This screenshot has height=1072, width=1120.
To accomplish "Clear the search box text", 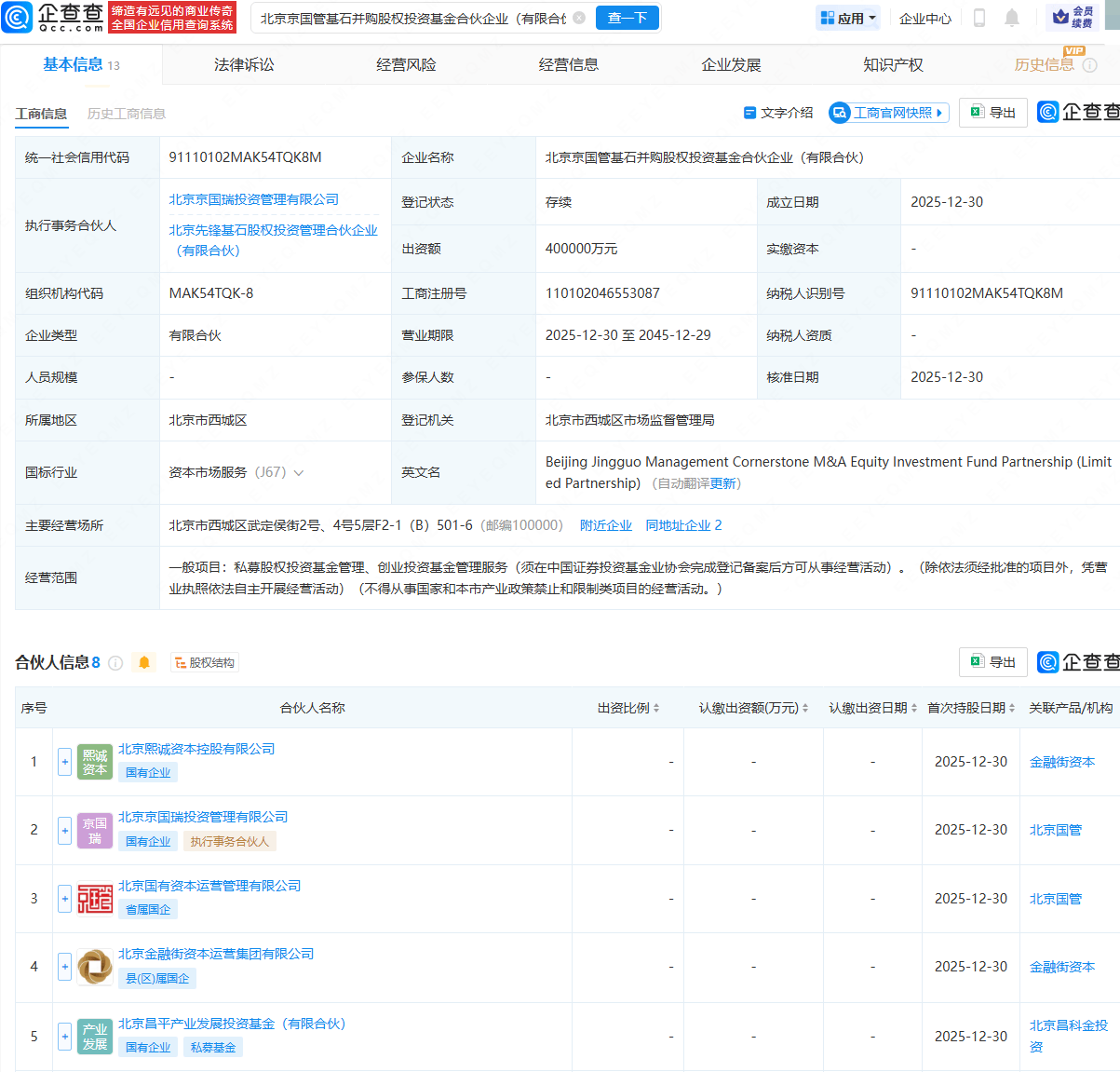I will coord(579,18).
